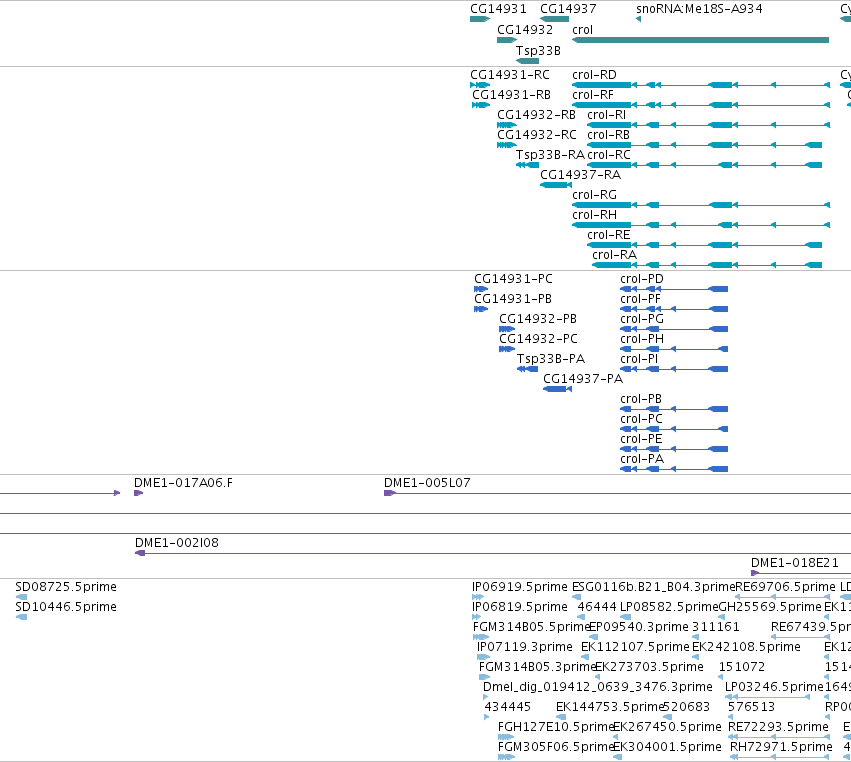Screen dimensions: 851x762
Task: Click protein CG14932-PB label
Action: (x=538, y=319)
